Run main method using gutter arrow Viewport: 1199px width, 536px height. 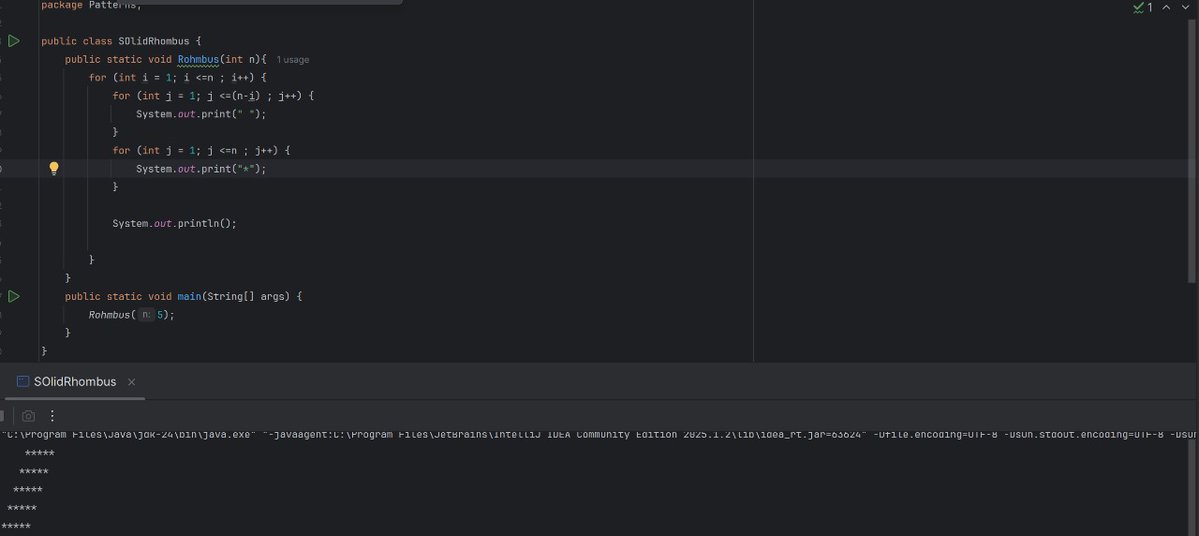14,297
